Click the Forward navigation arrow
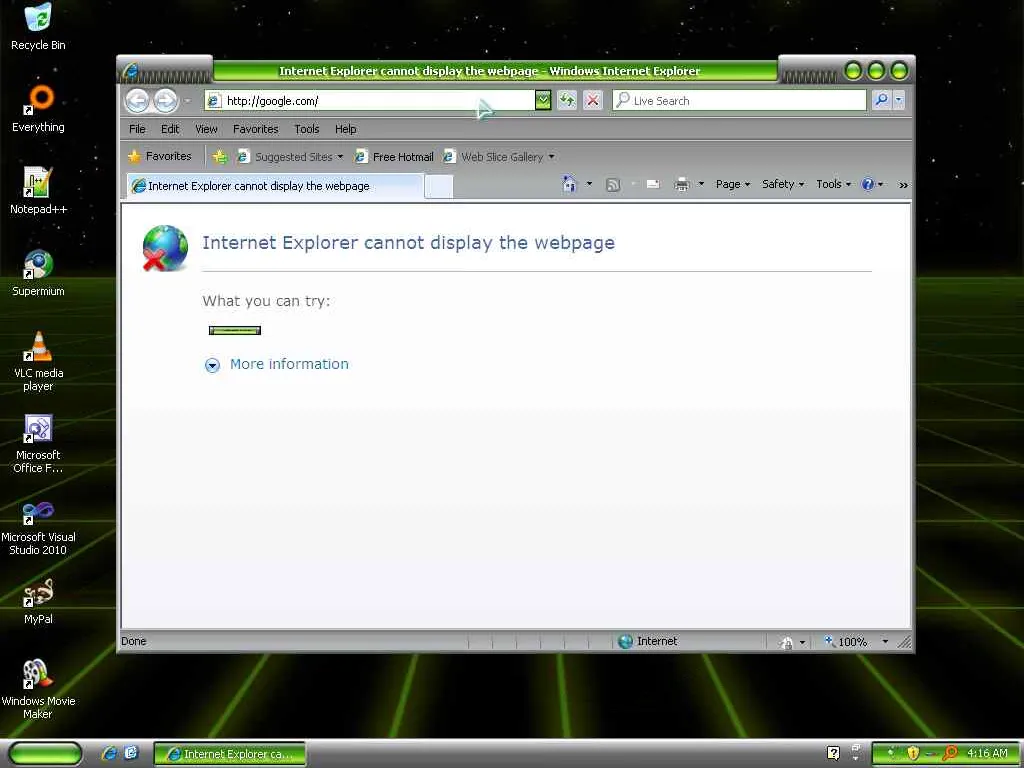Image resolution: width=1024 pixels, height=768 pixels. point(166,101)
